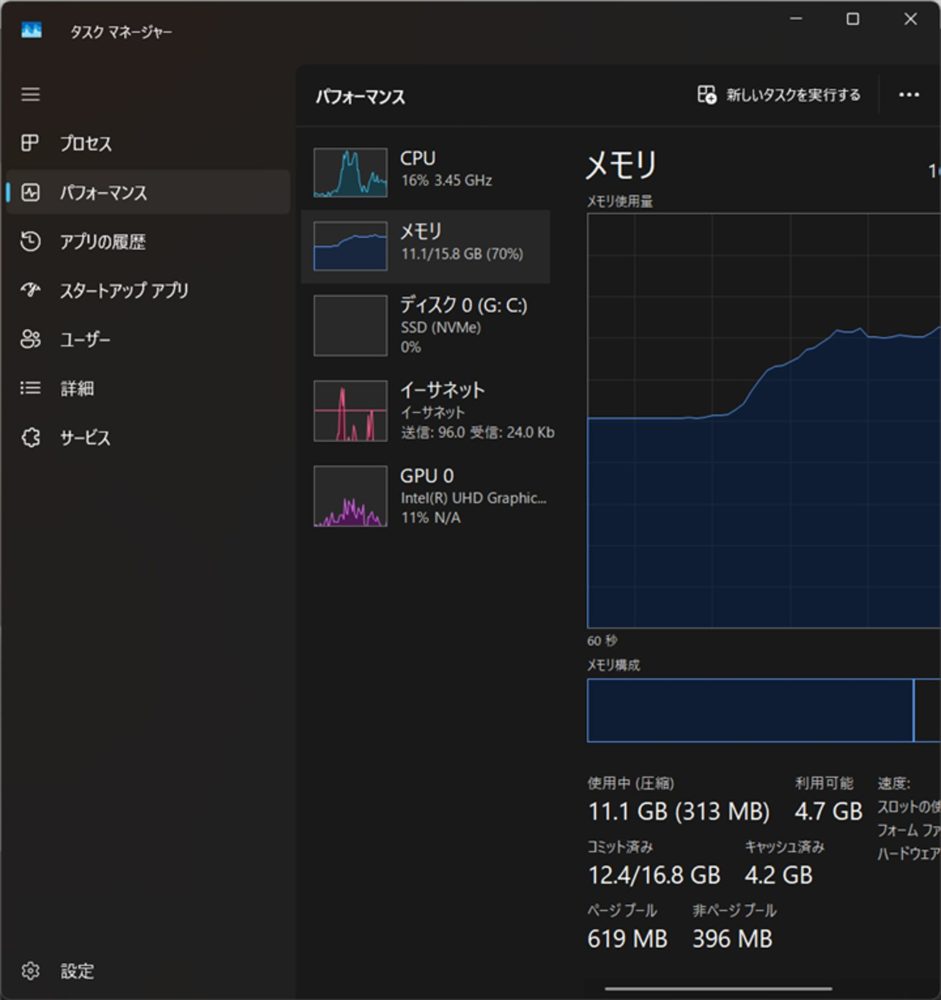Open 設定 at the bottom of sidebar

coord(148,971)
